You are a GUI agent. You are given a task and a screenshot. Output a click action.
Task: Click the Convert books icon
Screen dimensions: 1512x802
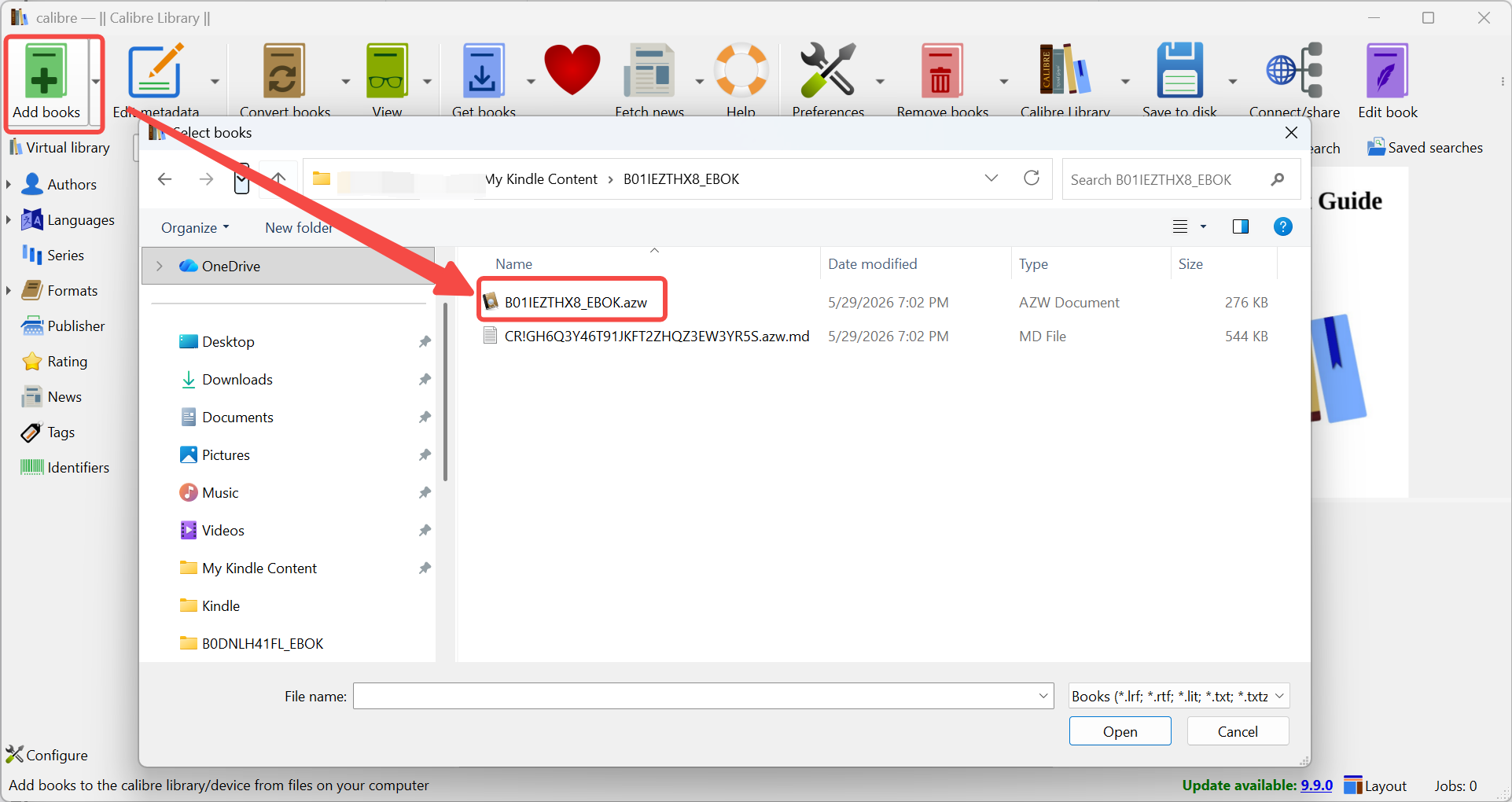(284, 71)
